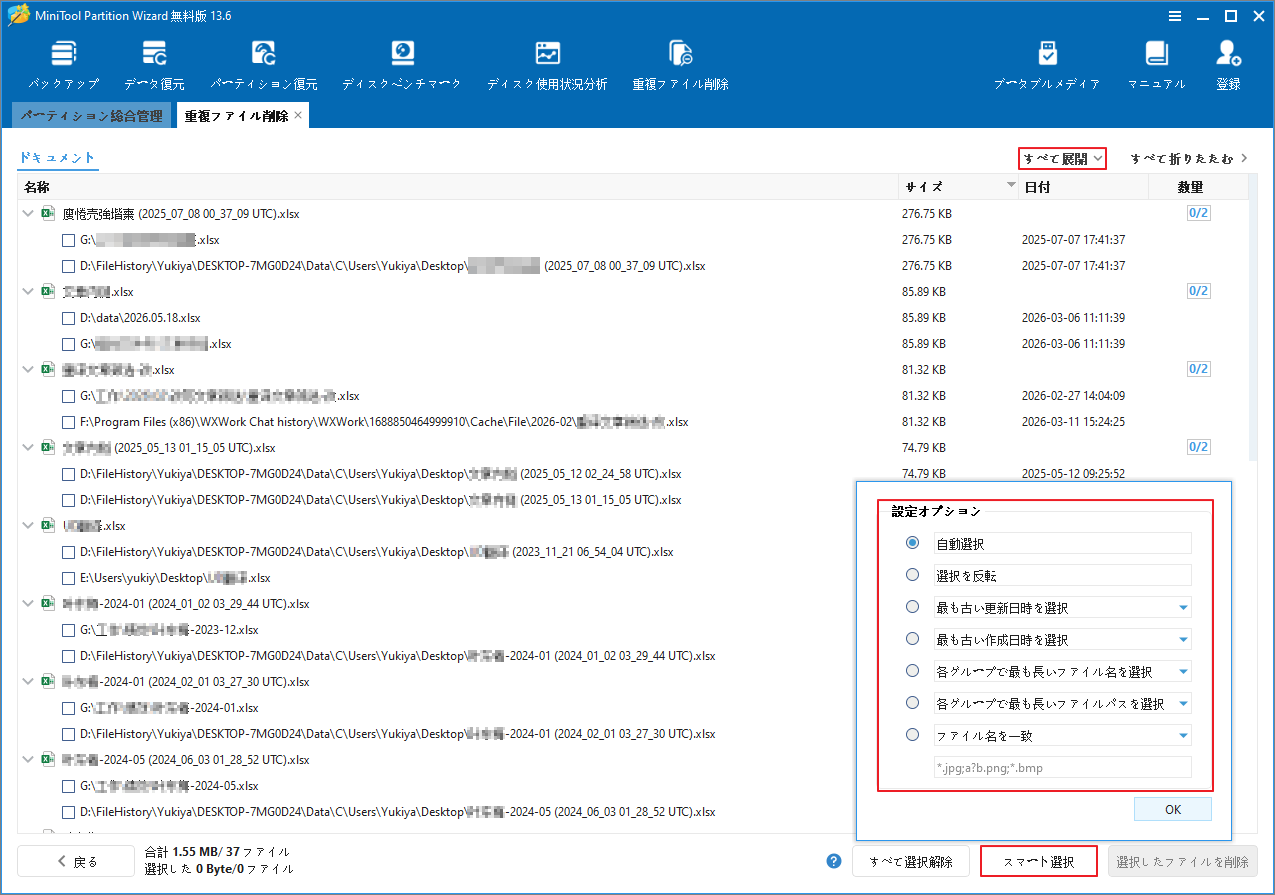Open the パーティション復元 tool

[x=264, y=65]
